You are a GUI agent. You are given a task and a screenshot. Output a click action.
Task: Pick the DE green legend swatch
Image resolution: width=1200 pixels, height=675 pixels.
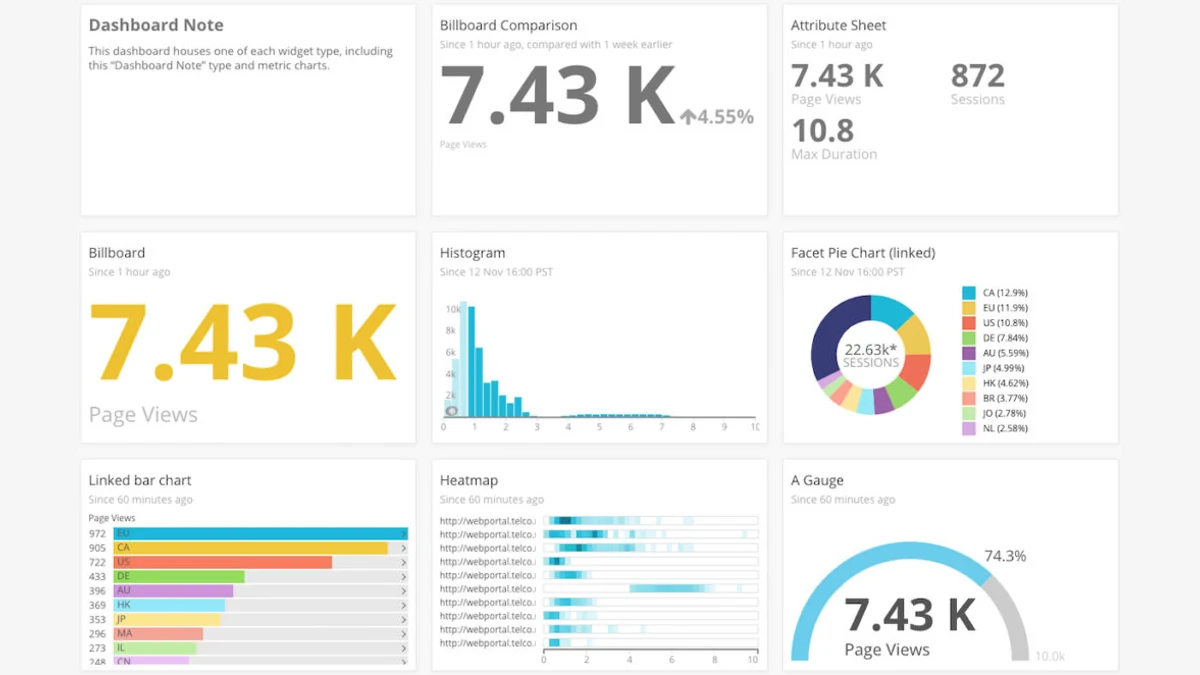[968, 338]
